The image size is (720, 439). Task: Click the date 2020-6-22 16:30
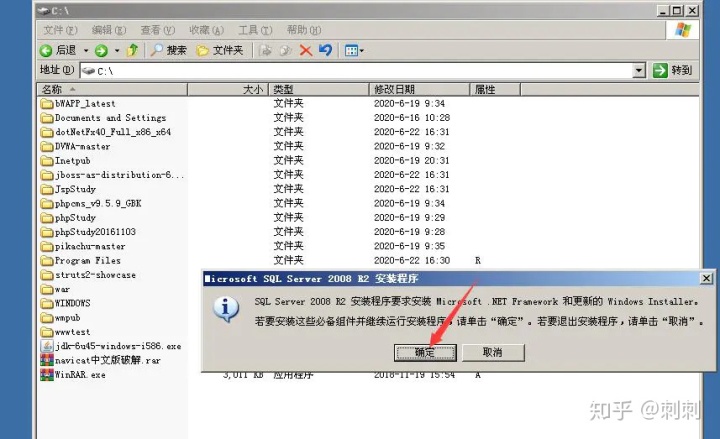pos(412,261)
